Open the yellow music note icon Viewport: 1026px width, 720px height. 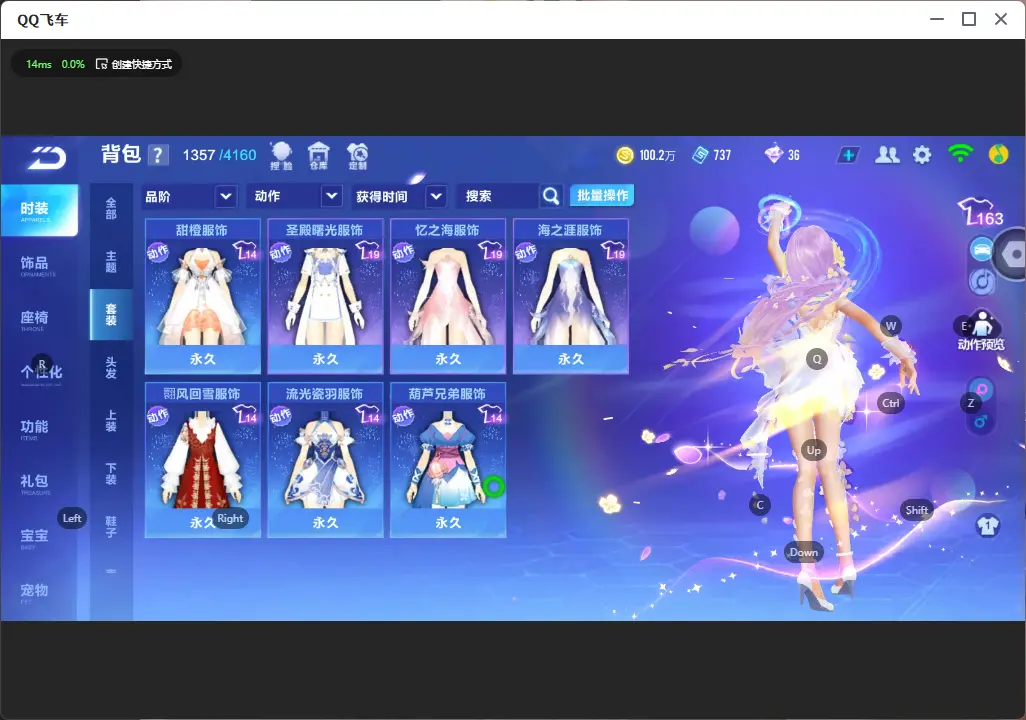coord(998,154)
